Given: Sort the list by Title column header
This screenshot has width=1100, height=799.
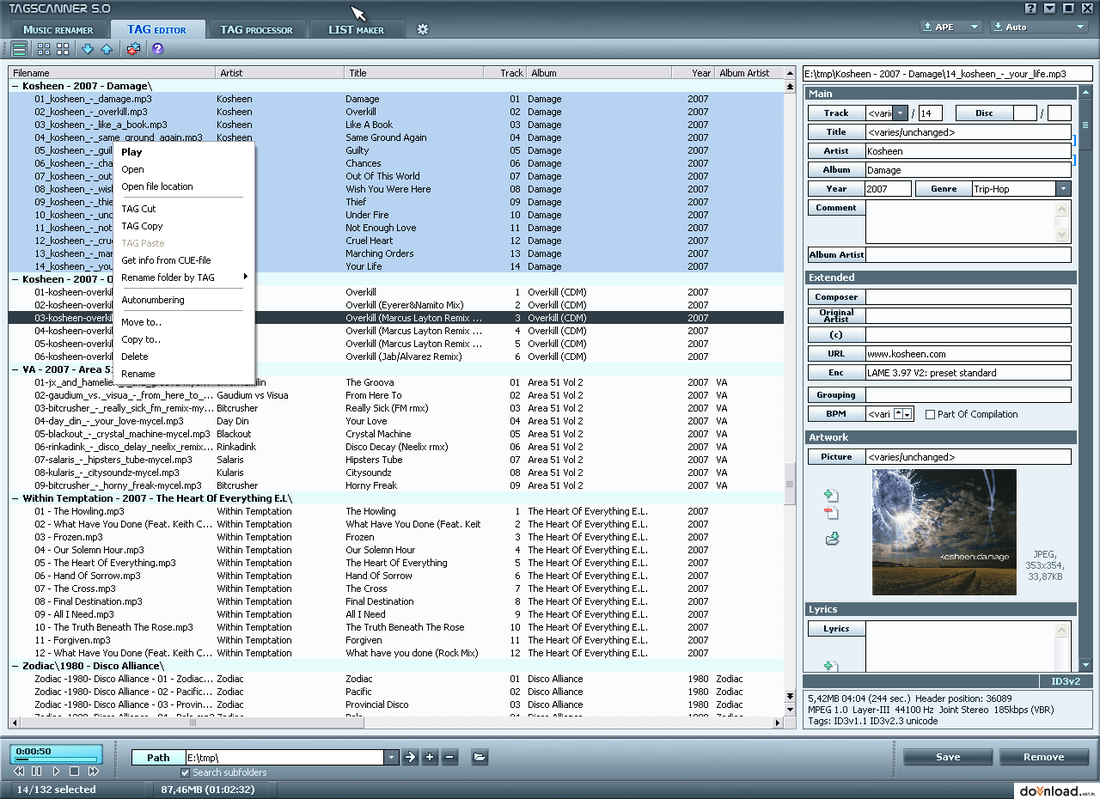Looking at the screenshot, I should click(x=414, y=73).
